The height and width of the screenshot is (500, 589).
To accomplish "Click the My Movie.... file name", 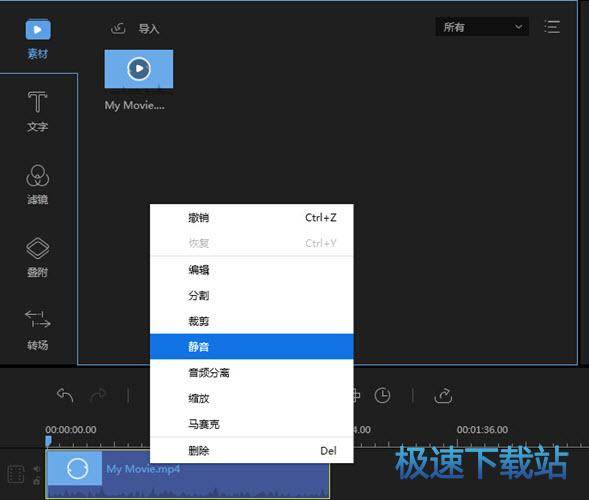I will point(134,106).
